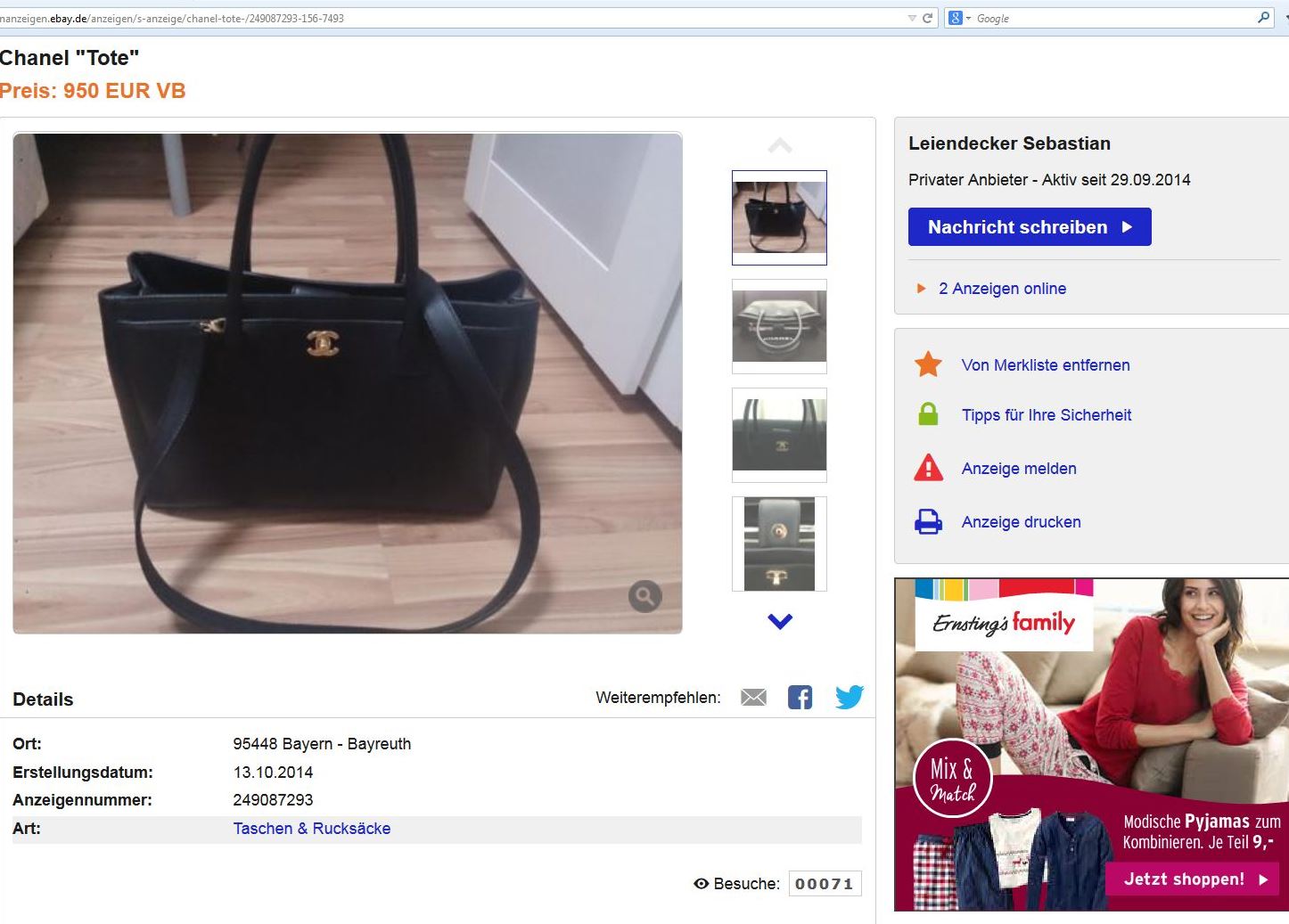This screenshot has height=924, width=1289.
Task: Click the Ernsting's family ad logo
Action: (1004, 622)
